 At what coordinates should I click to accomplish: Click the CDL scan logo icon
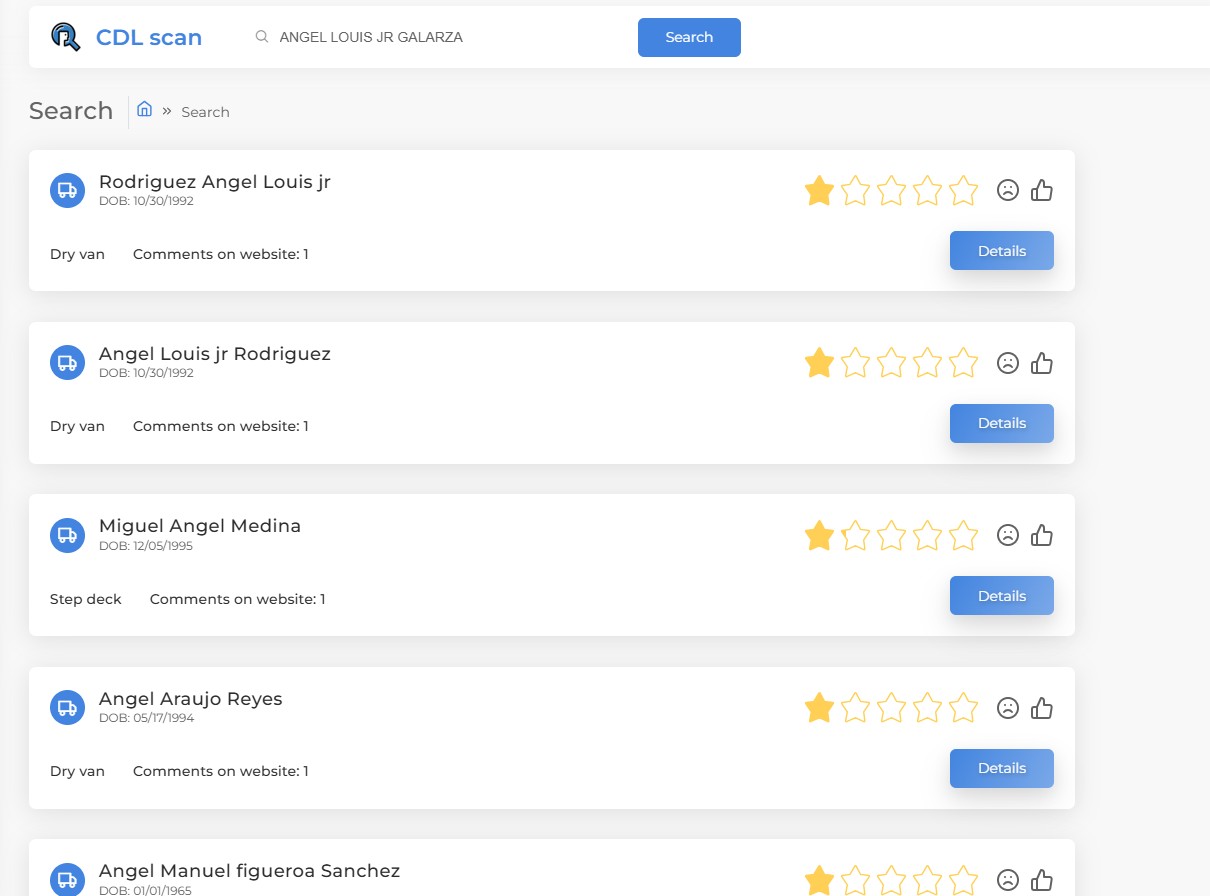click(66, 37)
